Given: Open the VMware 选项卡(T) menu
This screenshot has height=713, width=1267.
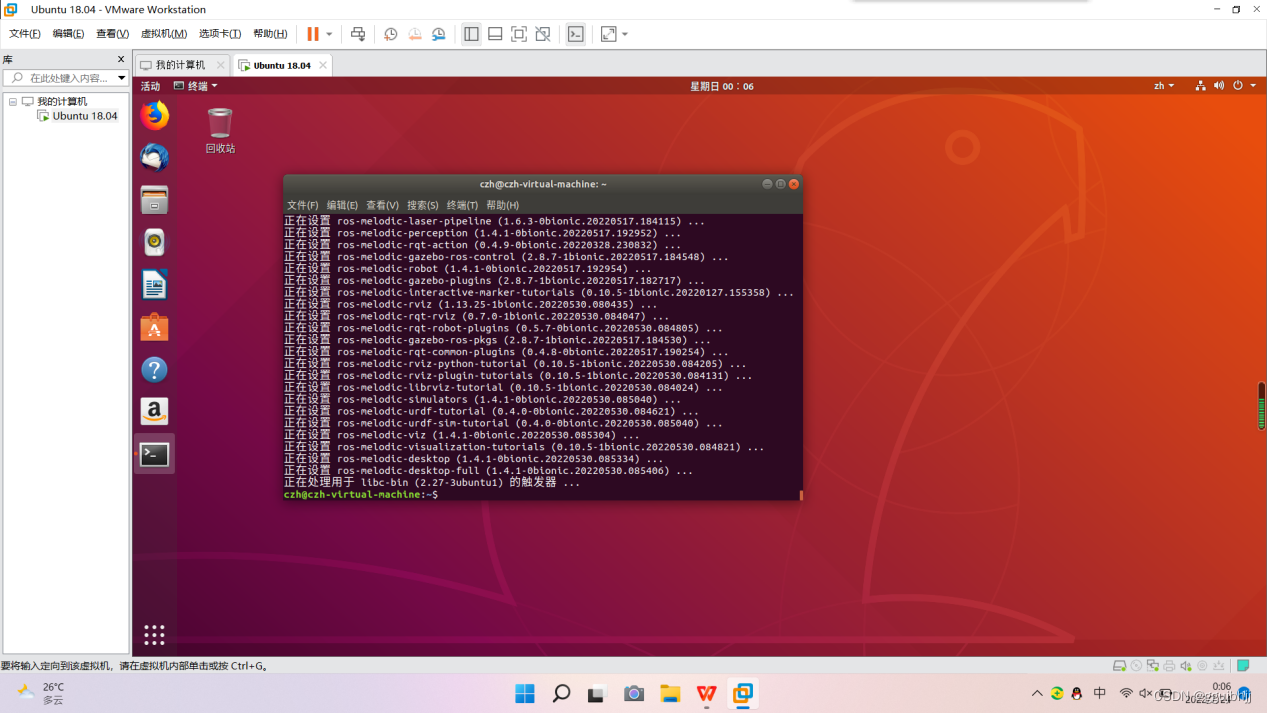Looking at the screenshot, I should [219, 34].
